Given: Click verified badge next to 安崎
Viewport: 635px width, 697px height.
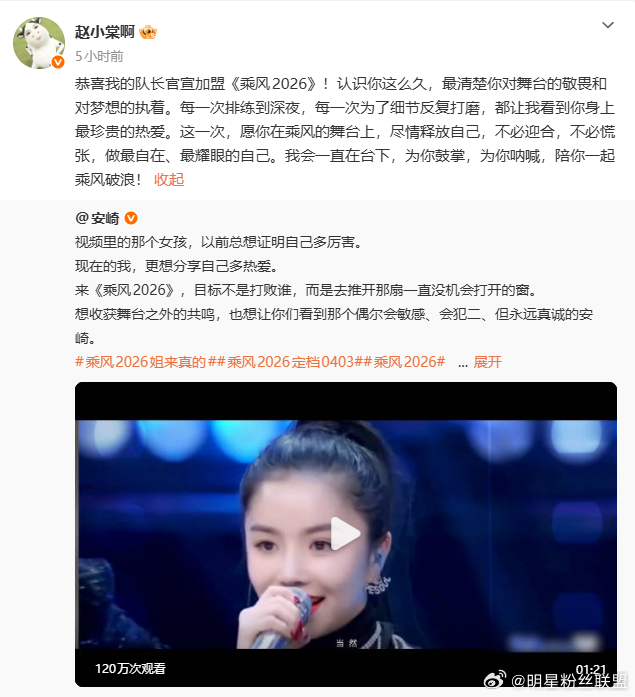Looking at the screenshot, I should [x=131, y=218].
